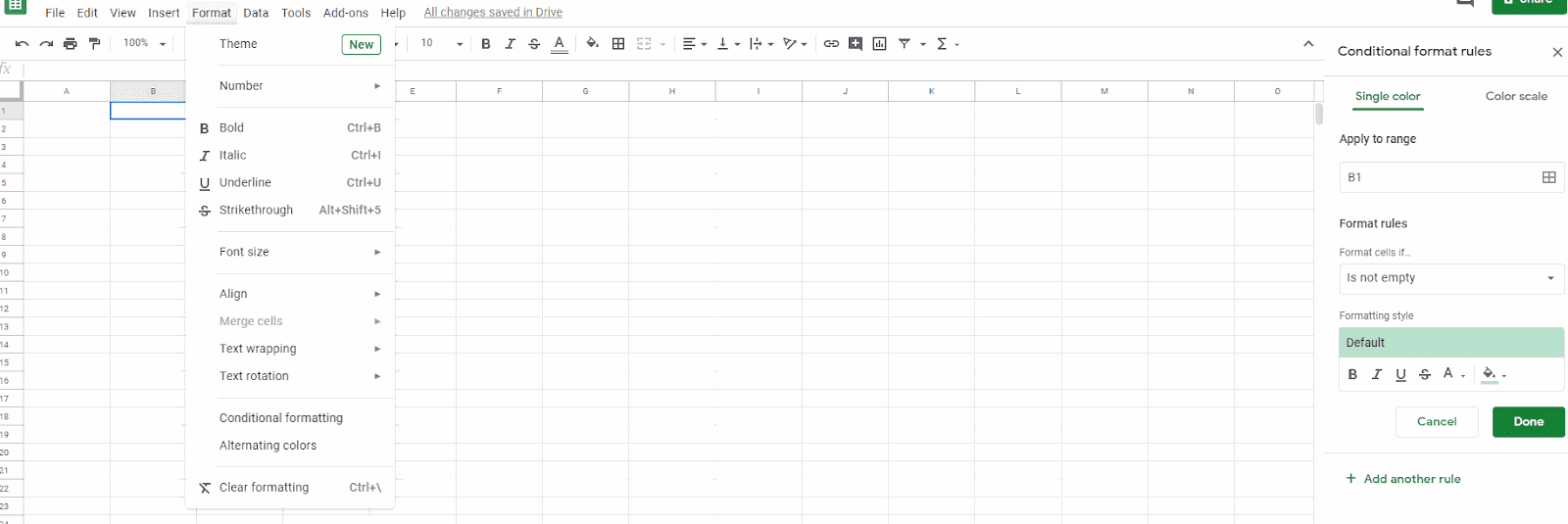Open fill color picker in formatting style
Image resolution: width=1568 pixels, height=524 pixels.
click(x=1493, y=374)
